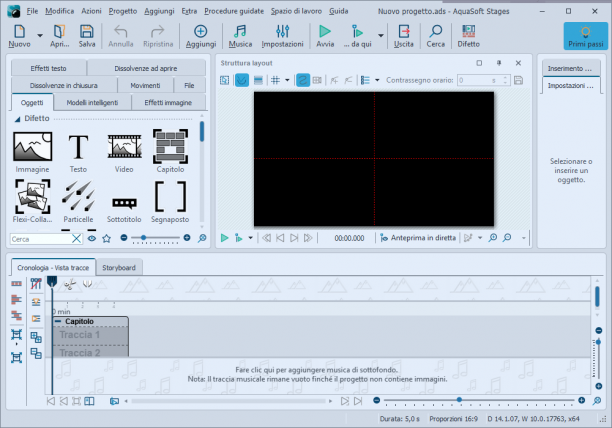Toggle the highlighted blue layout toolbar button
This screenshot has width=612, height=428.
[242, 80]
